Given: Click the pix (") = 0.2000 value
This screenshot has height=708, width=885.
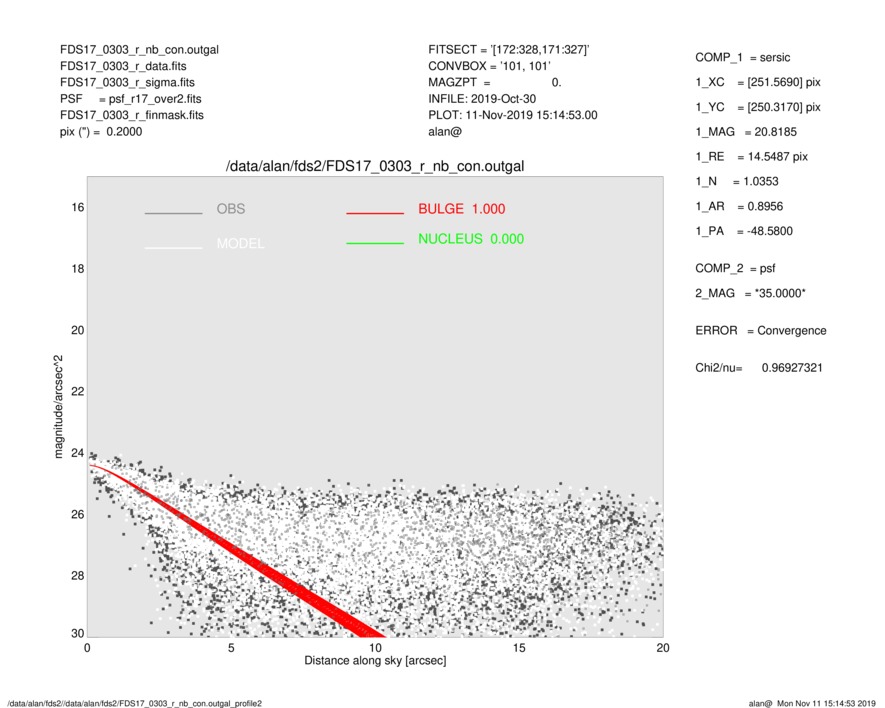Looking at the screenshot, I should point(101,132).
